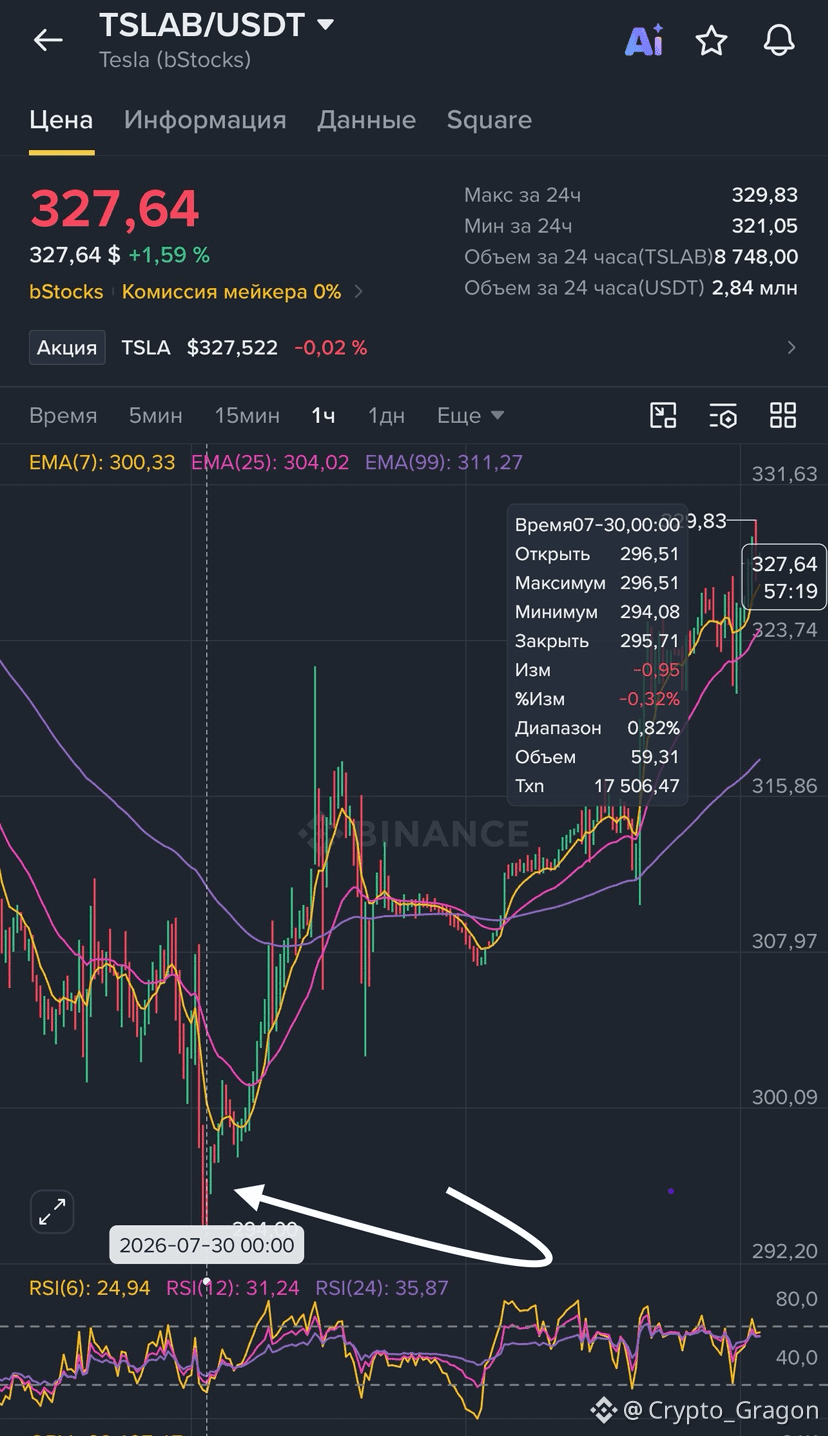Select the 15мин timeframe
Image resolution: width=828 pixels, height=1436 pixels.
coord(247,415)
